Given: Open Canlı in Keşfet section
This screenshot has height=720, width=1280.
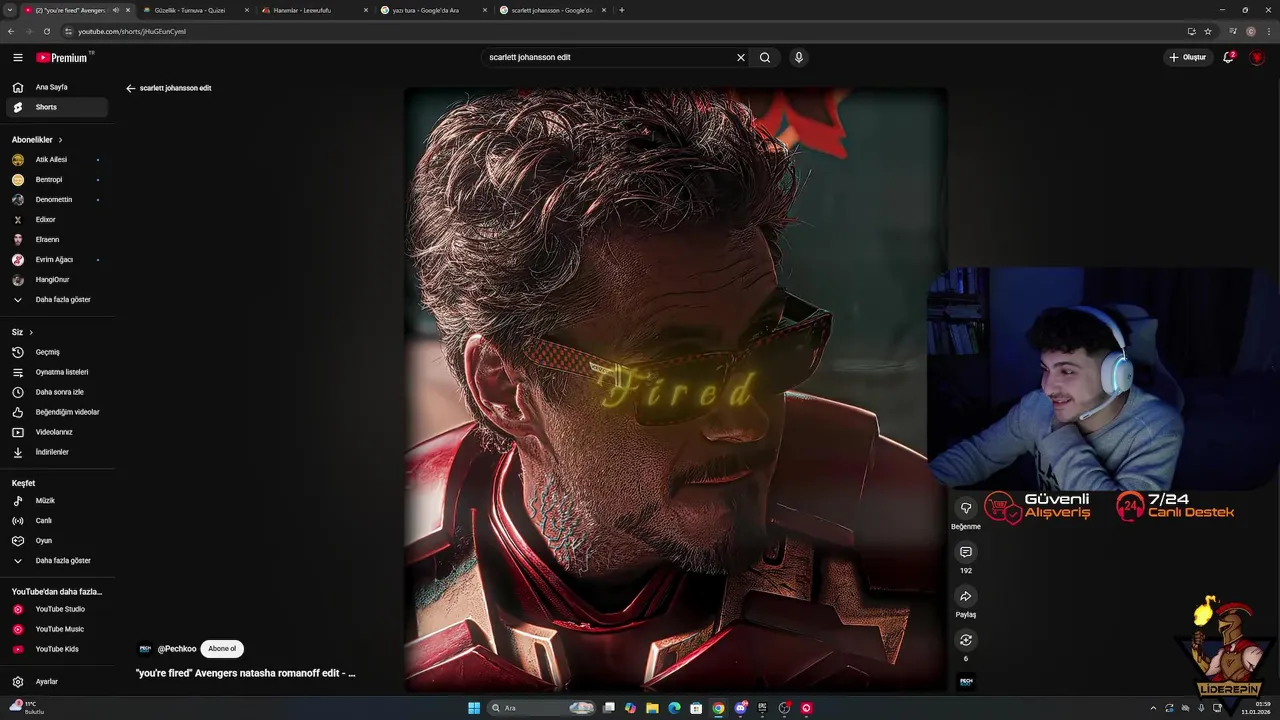Looking at the screenshot, I should pos(57,520).
